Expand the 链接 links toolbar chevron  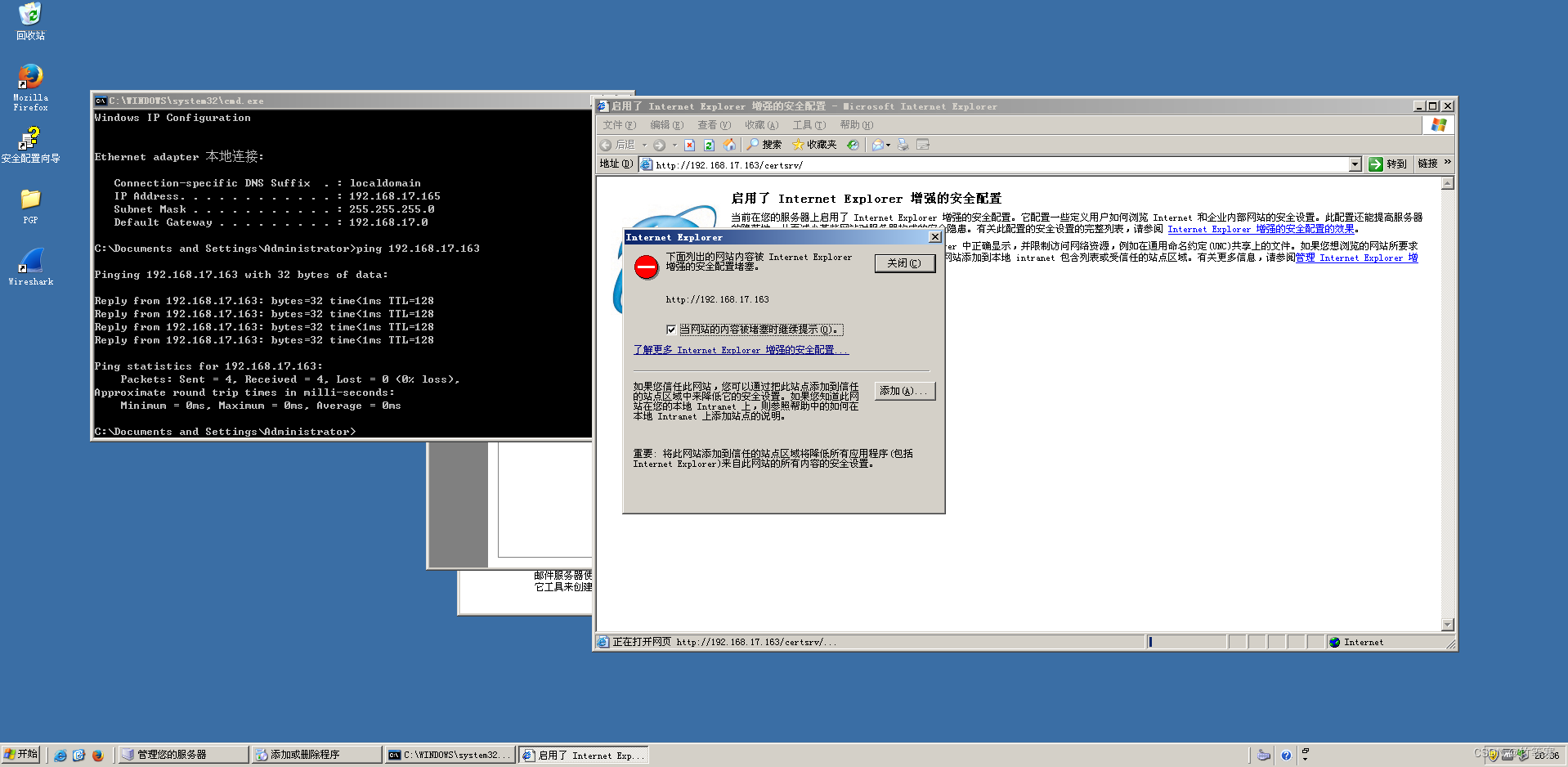(1448, 163)
